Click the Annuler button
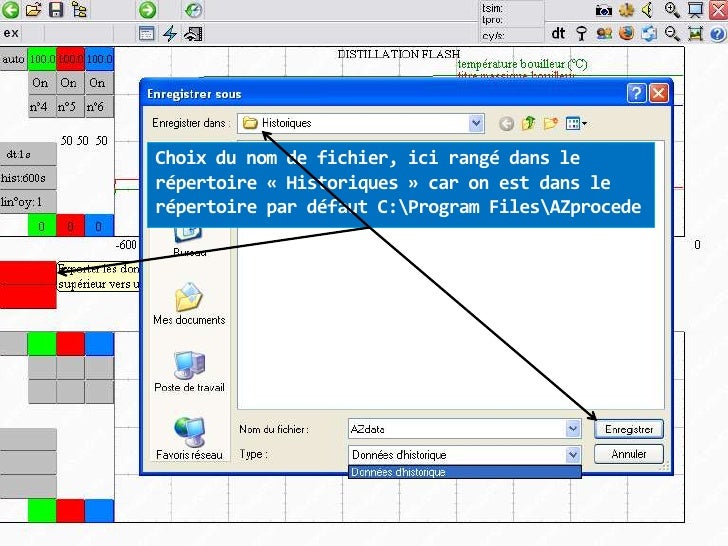 point(629,454)
